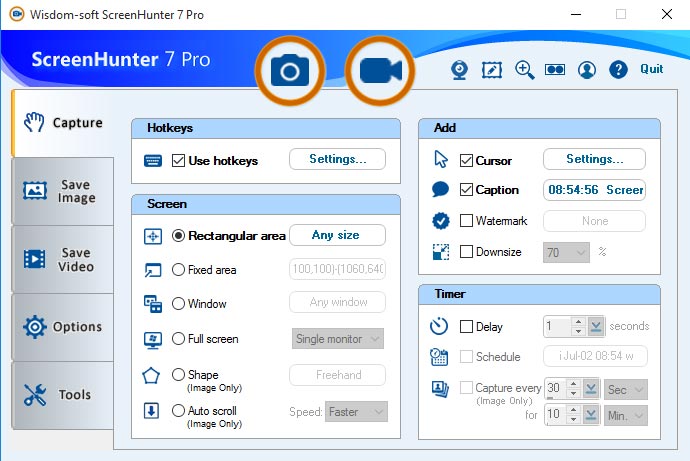Click the Schedule date time field
The image size is (690, 461).
click(595, 356)
